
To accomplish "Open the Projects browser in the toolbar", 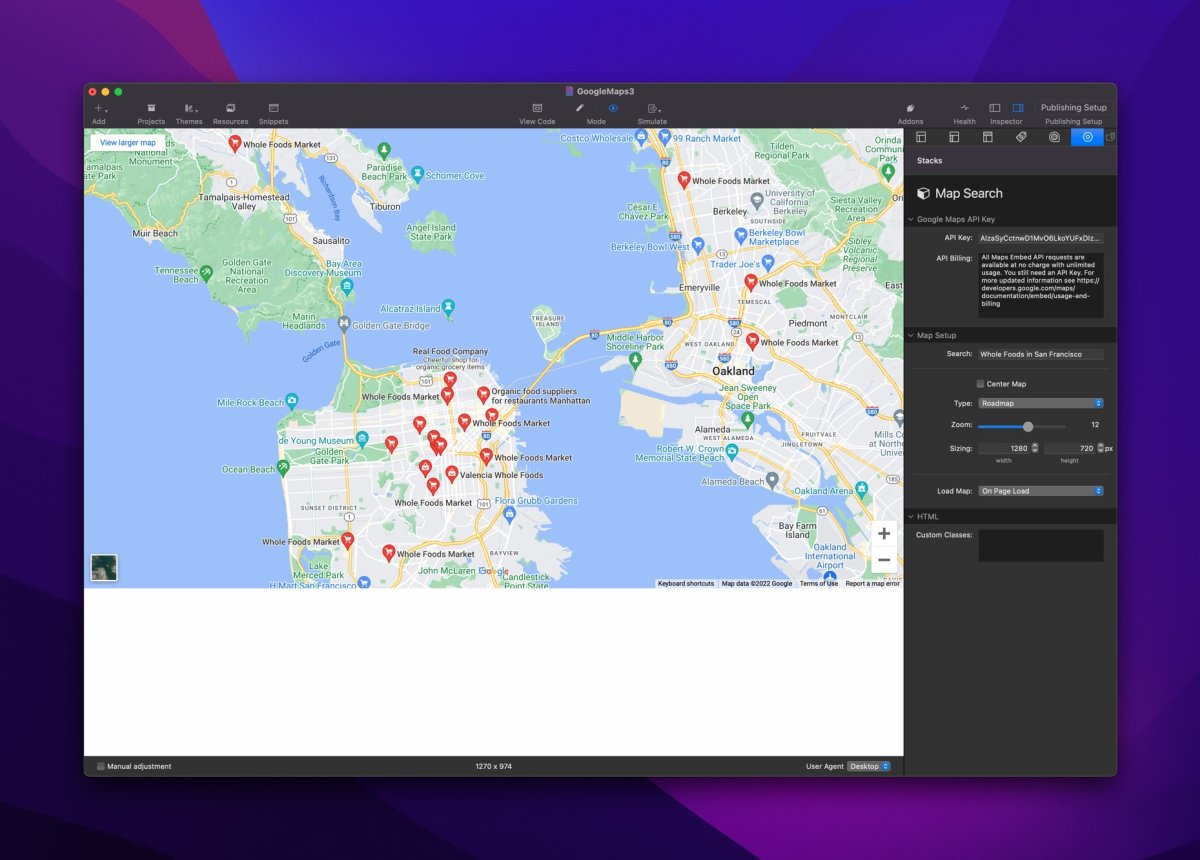I will point(151,110).
